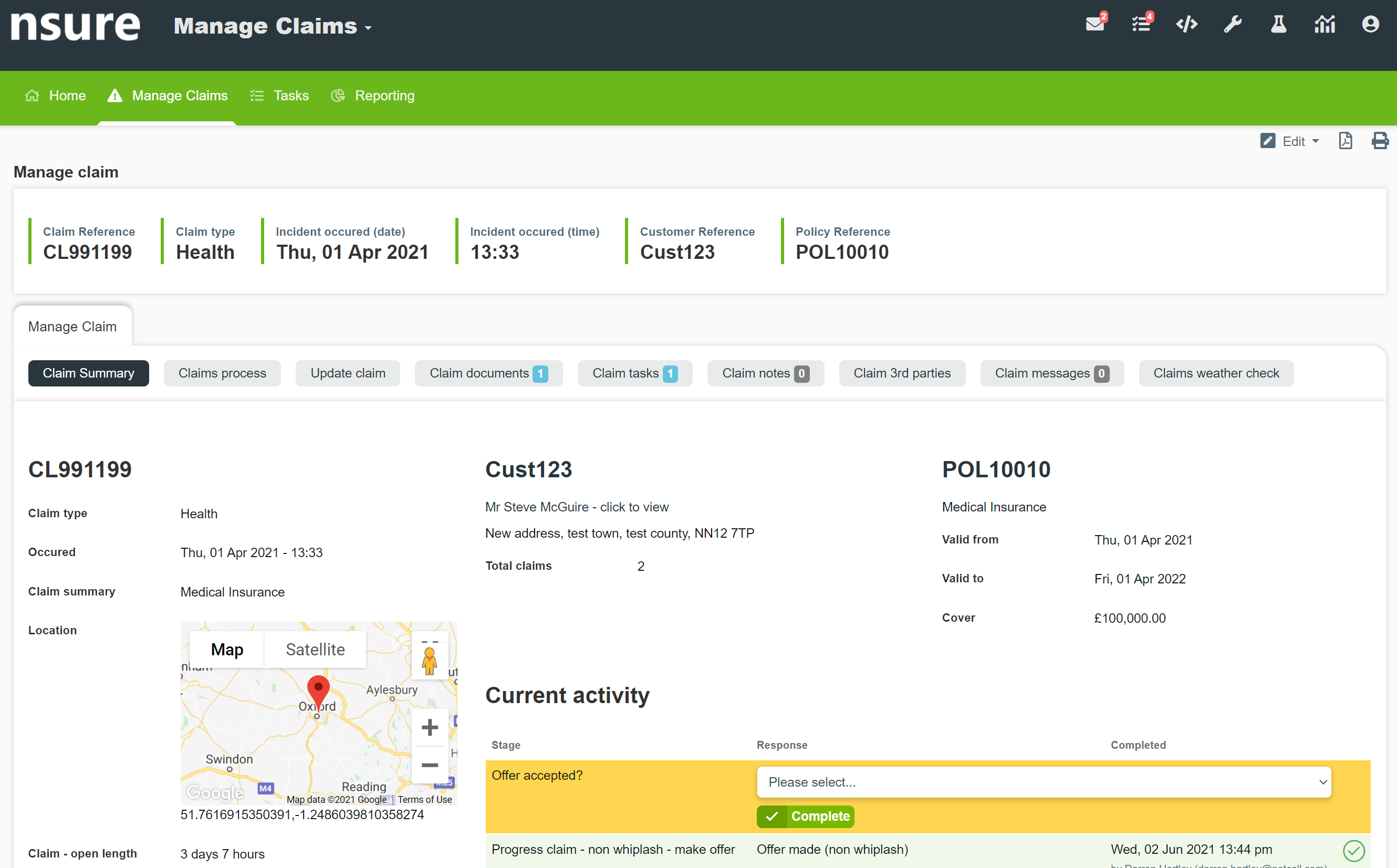
Task: Select the Map view option
Action: pos(227,649)
